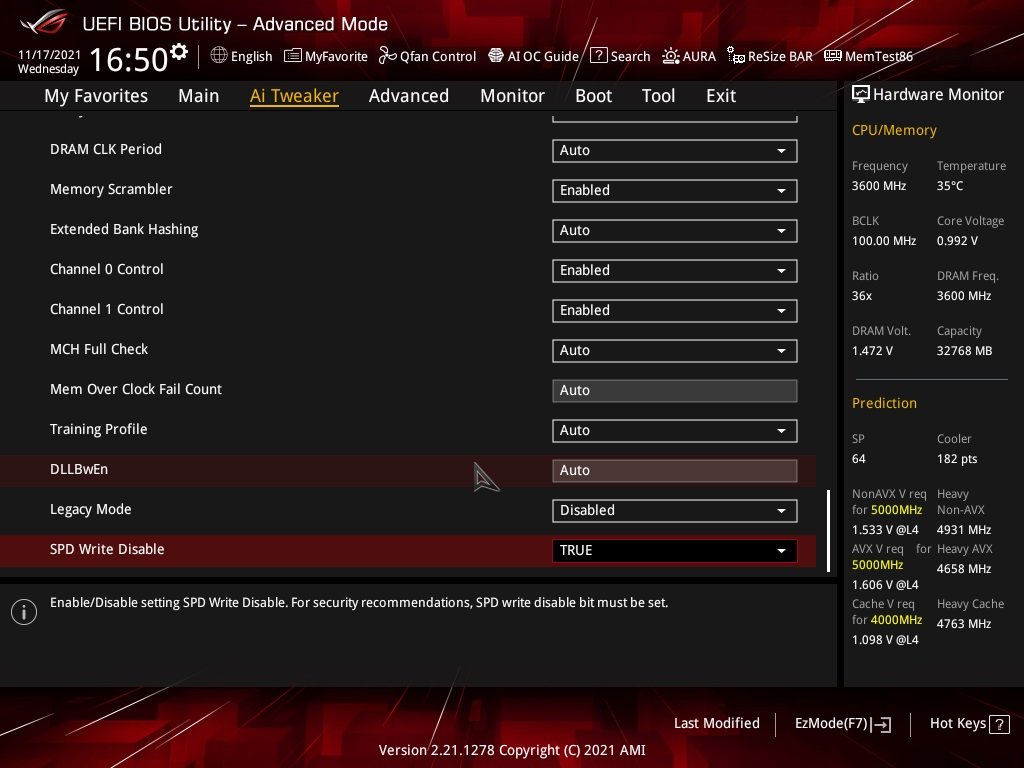Open AURA lighting icon
Screen dimensions: 1024x768
(671, 56)
